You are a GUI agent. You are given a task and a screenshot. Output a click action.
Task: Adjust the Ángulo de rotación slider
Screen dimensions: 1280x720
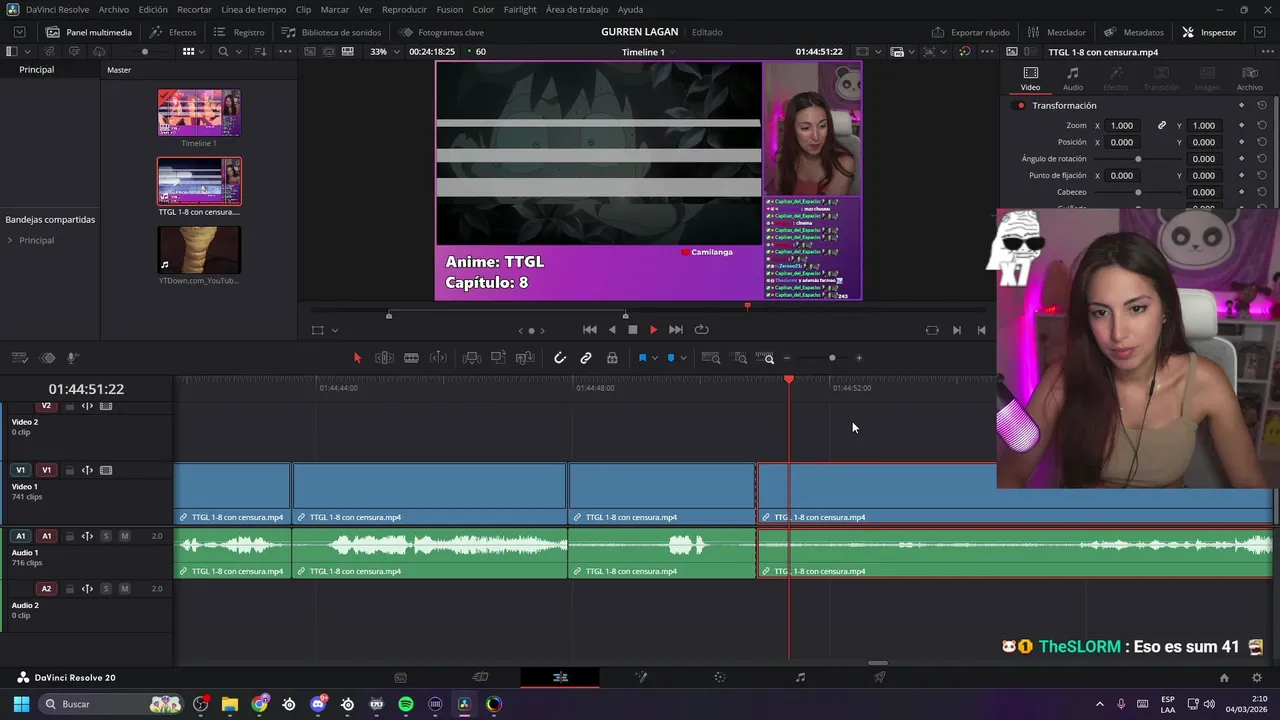coord(1138,159)
